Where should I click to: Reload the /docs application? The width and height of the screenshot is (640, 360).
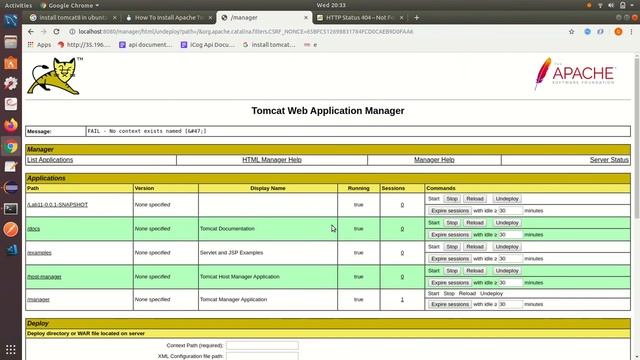[x=475, y=223]
